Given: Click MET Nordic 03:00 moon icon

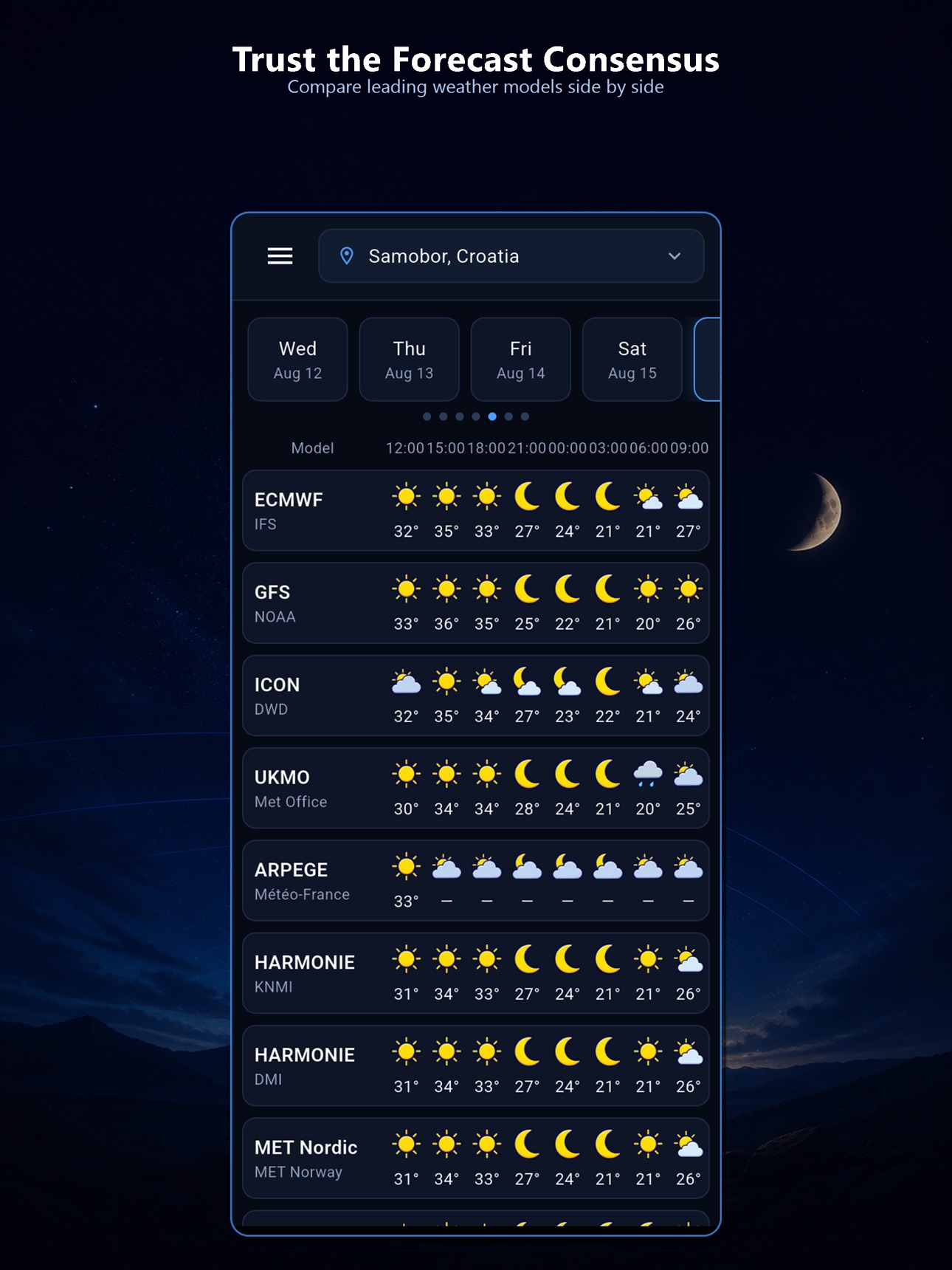Looking at the screenshot, I should click(607, 1144).
